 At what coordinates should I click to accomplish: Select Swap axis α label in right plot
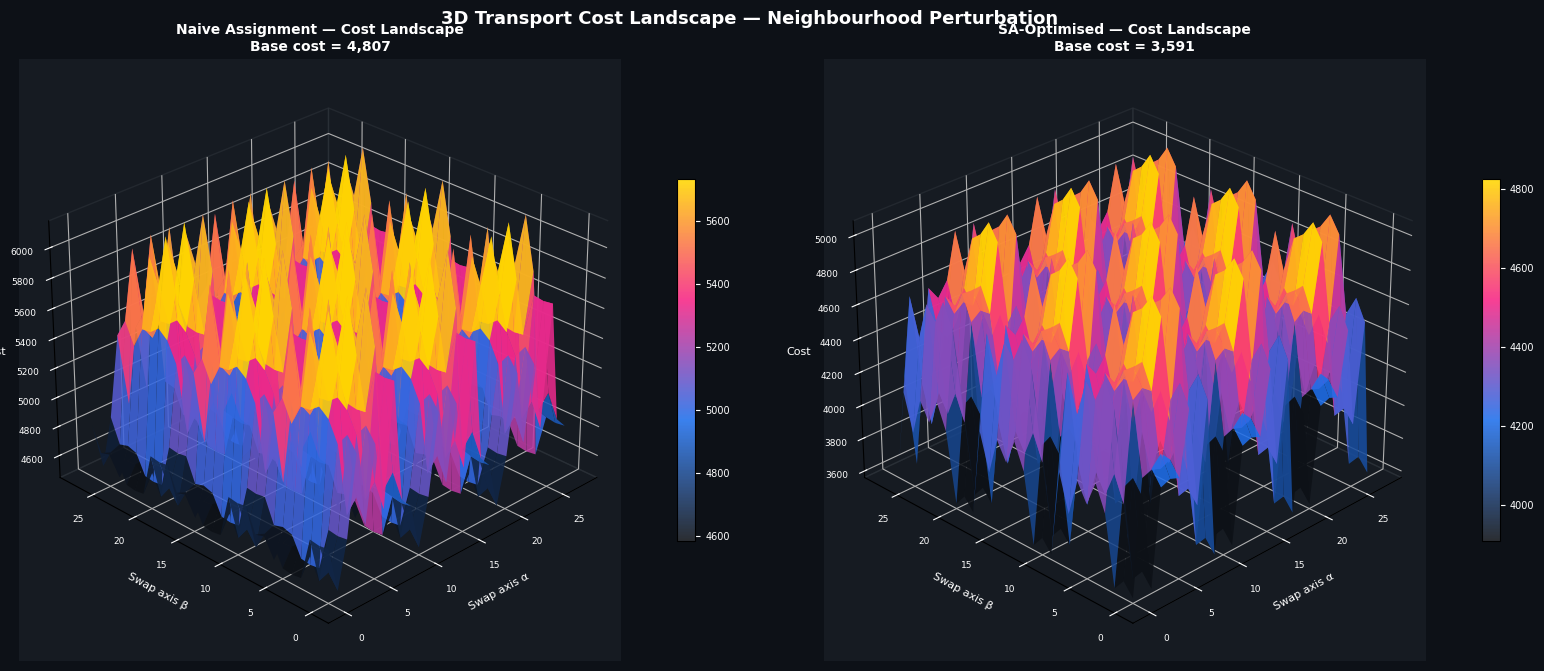pyautogui.click(x=1303, y=591)
